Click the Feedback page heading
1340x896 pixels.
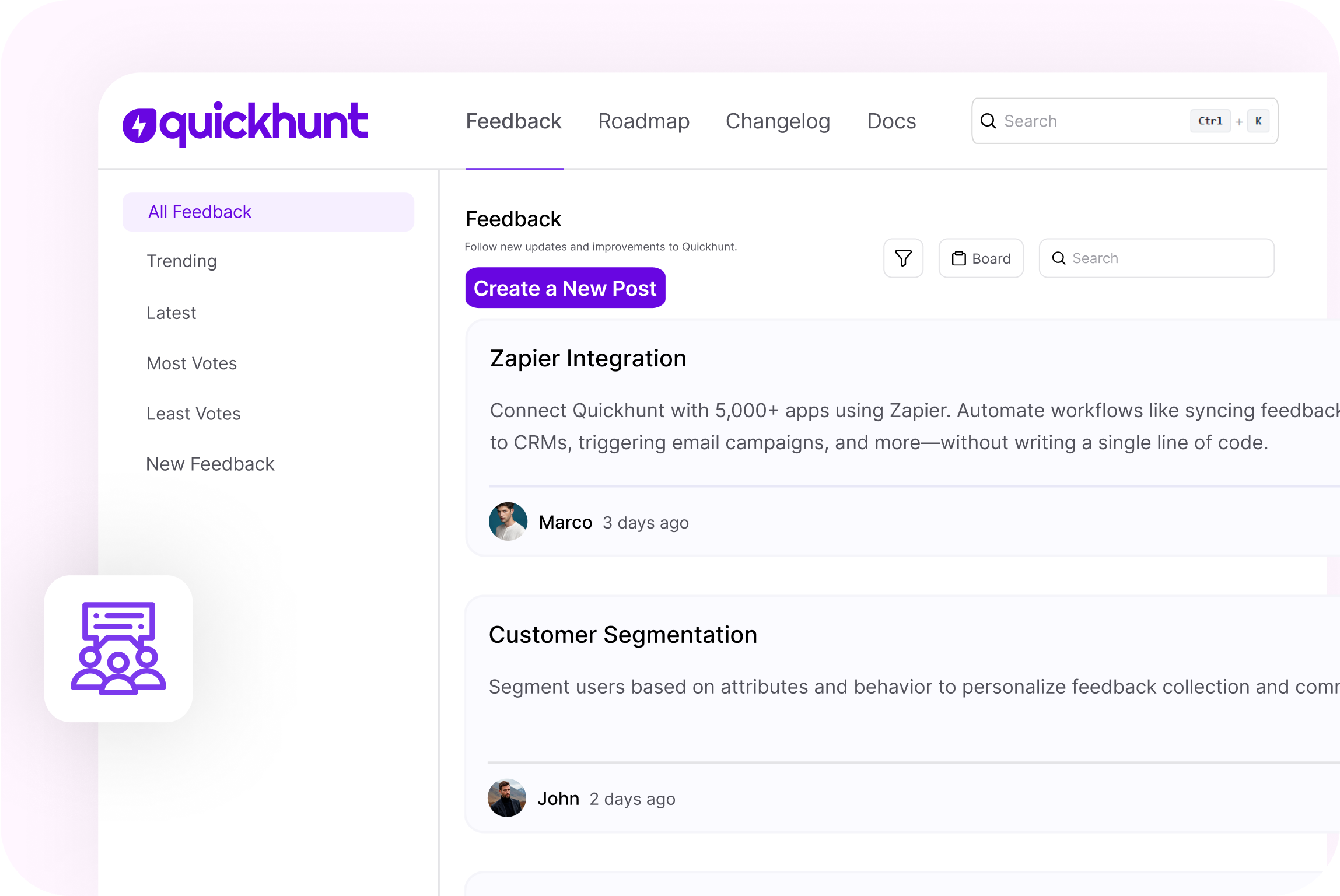pos(513,219)
